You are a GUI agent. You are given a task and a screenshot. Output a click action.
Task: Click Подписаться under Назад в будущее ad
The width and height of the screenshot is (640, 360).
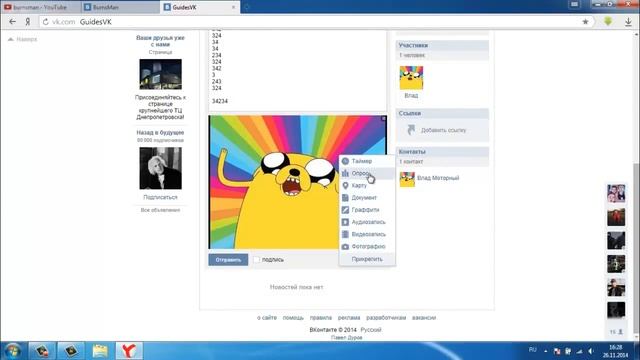(x=160, y=197)
